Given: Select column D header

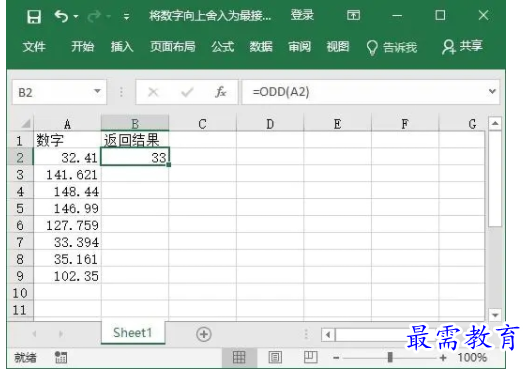Looking at the screenshot, I should pos(270,124).
